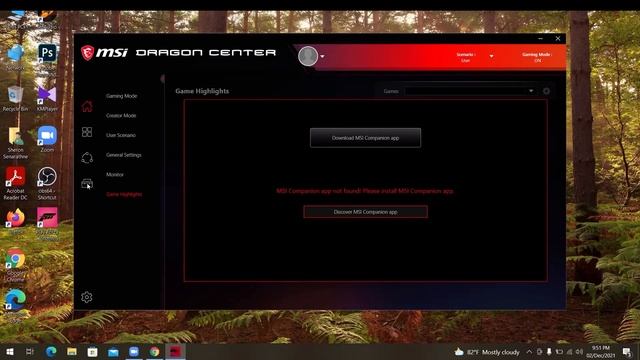Open the Home section in Dragon Center sidebar
The height and width of the screenshot is (360, 640).
(87, 107)
